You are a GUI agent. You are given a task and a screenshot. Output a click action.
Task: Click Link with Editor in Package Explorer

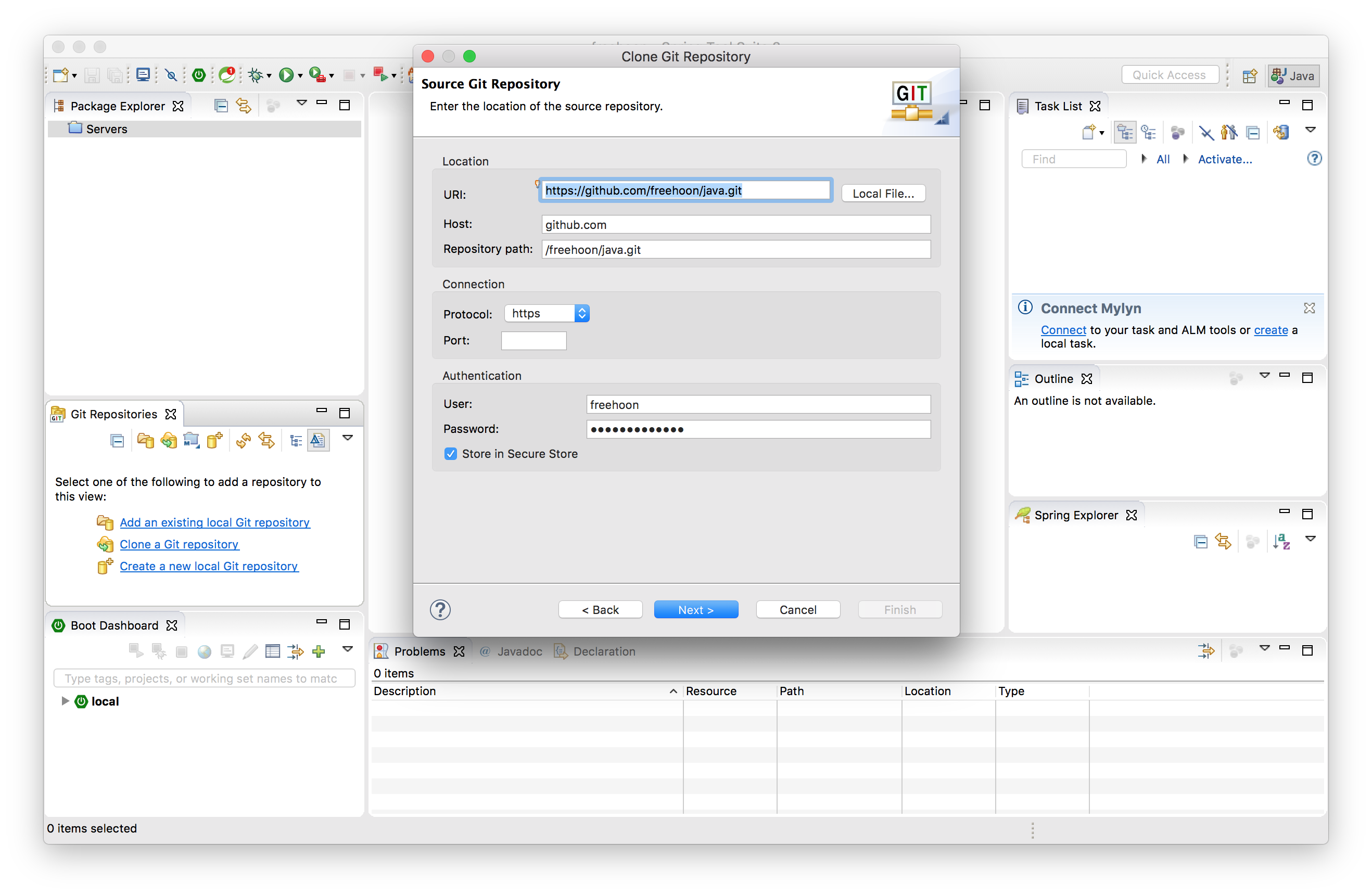[x=244, y=106]
